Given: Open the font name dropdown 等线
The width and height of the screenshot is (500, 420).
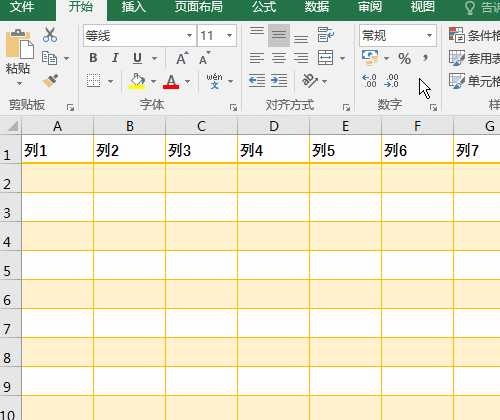Looking at the screenshot, I should 139,35.
